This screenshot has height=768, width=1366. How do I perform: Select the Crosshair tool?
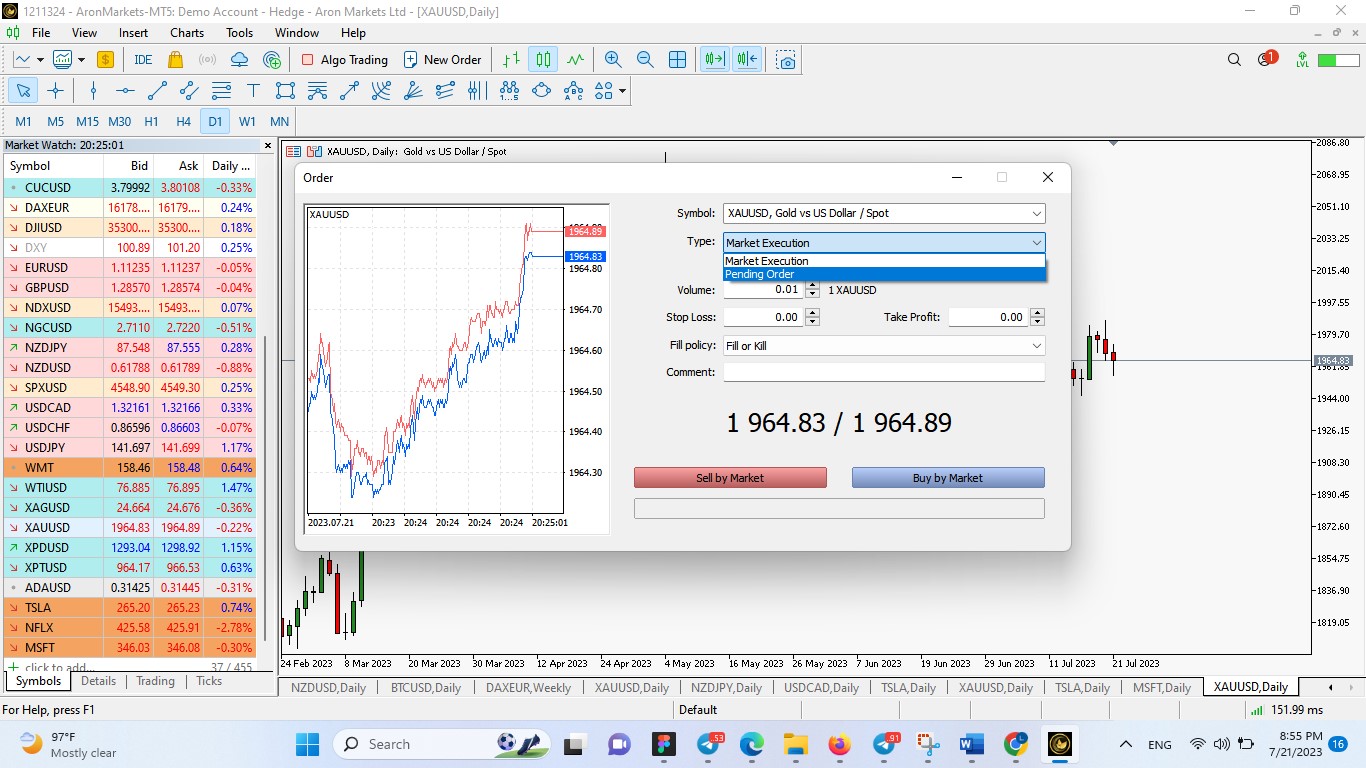click(56, 91)
